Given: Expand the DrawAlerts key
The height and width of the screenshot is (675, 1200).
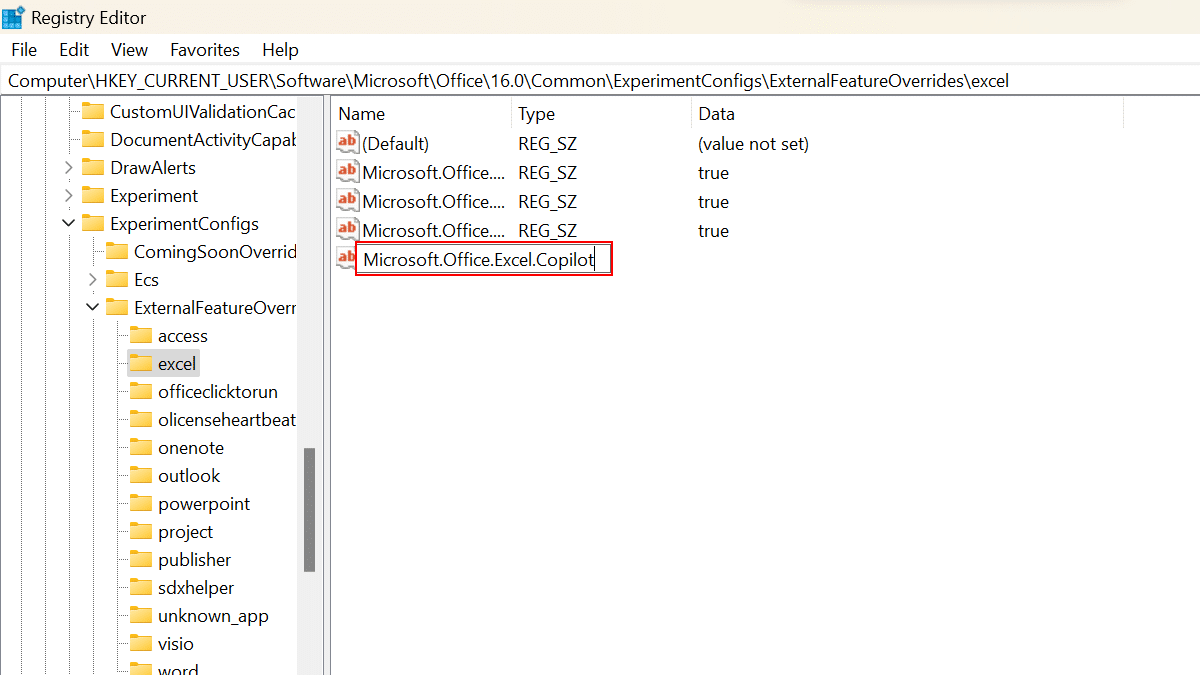Looking at the screenshot, I should [x=66, y=167].
